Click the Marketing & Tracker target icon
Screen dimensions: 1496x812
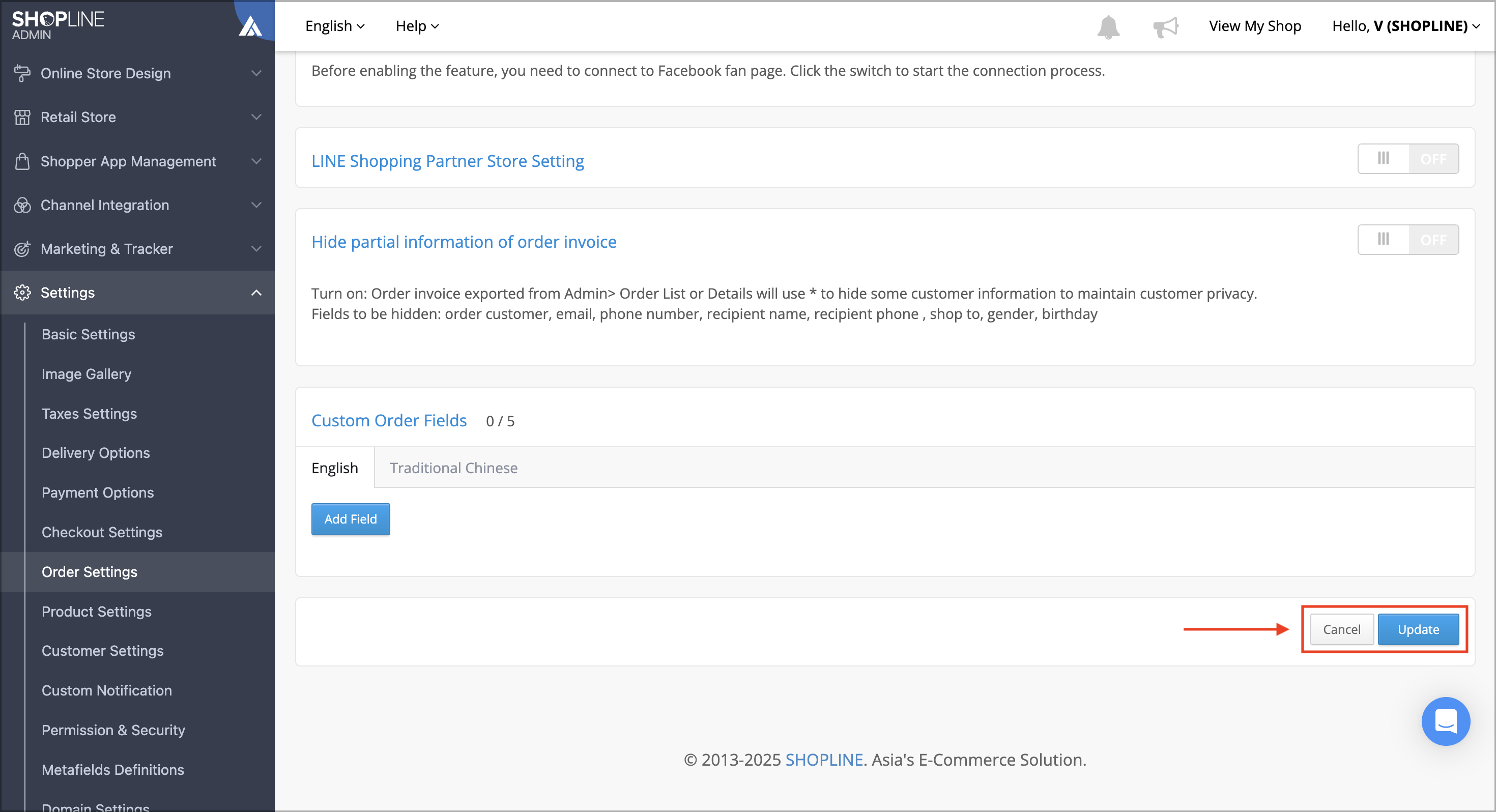[22, 249]
